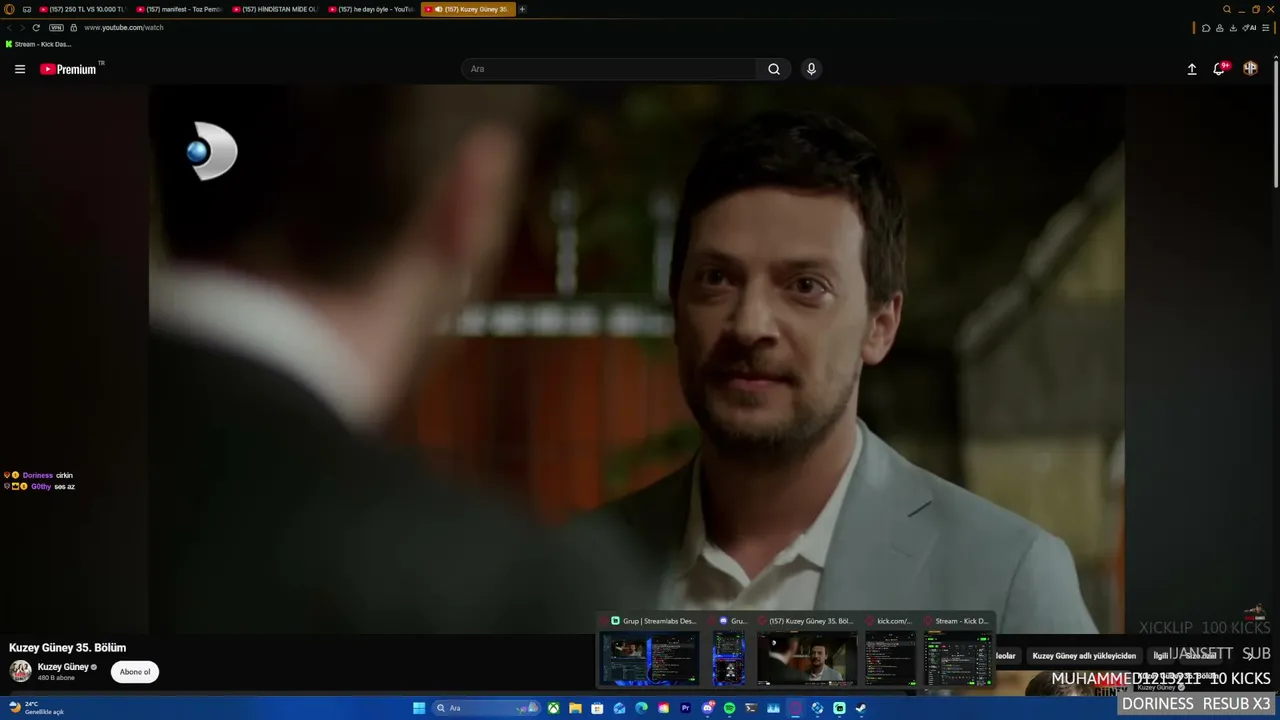The width and height of the screenshot is (1280, 720).
Task: Open the browser AI assistant icon
Action: coord(1250,28)
